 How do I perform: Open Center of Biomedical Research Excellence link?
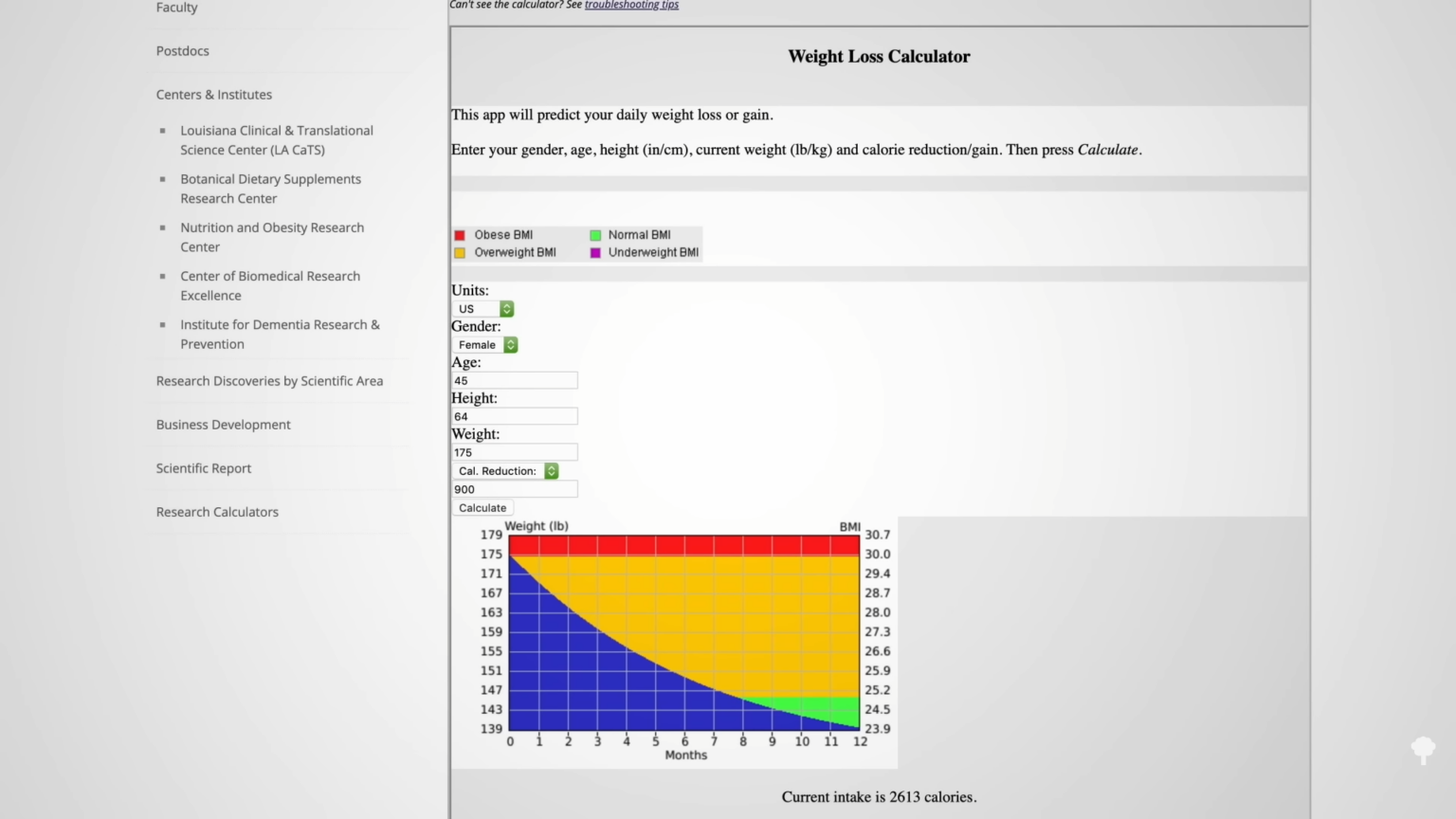point(270,285)
